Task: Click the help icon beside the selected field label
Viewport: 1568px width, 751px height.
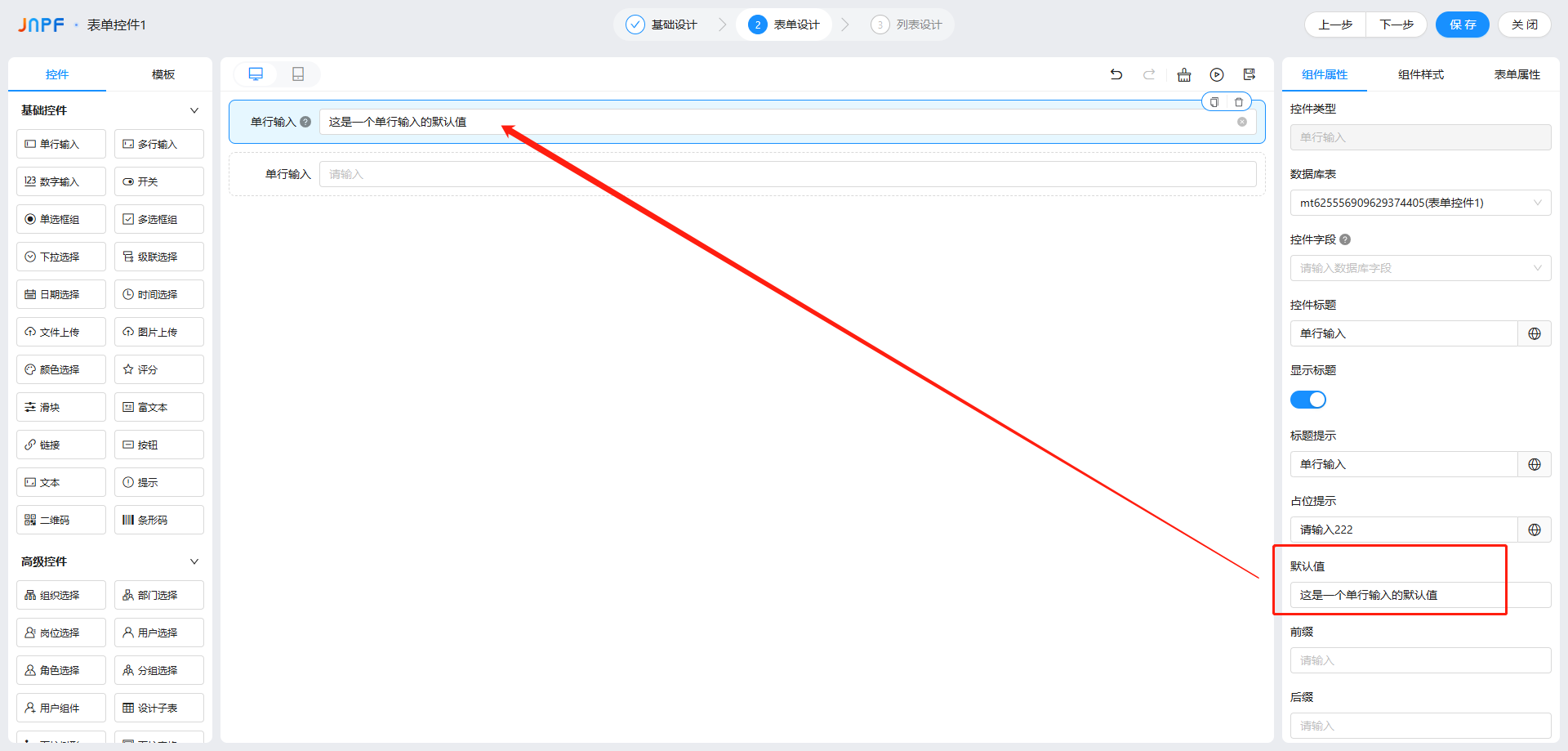Action: (305, 122)
